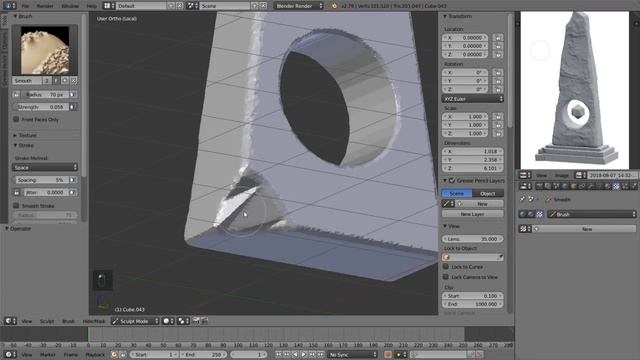Open the XYZ Euler rotation mode dropdown
The height and width of the screenshot is (360, 640).
point(473,99)
